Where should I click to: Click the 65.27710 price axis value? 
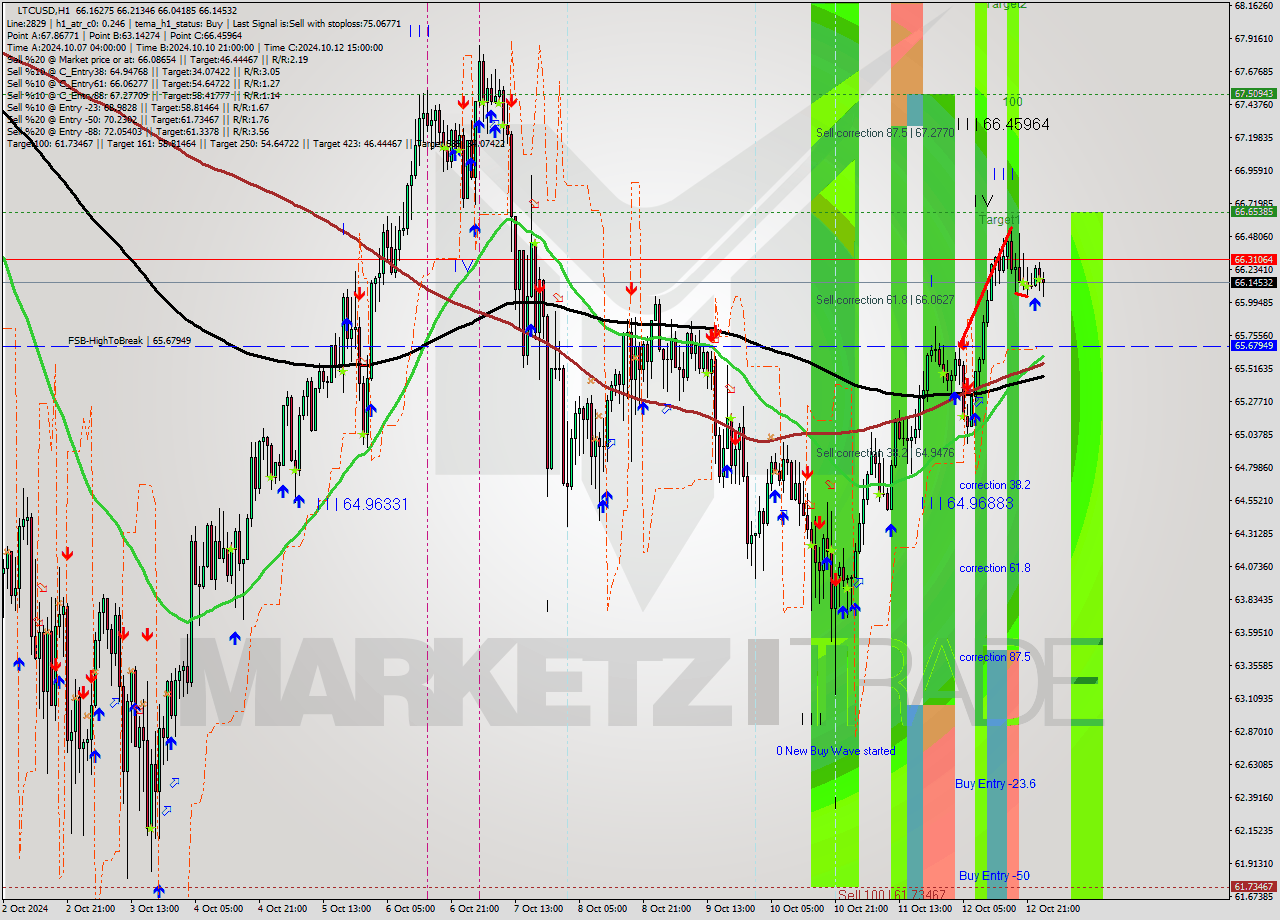coord(1253,401)
